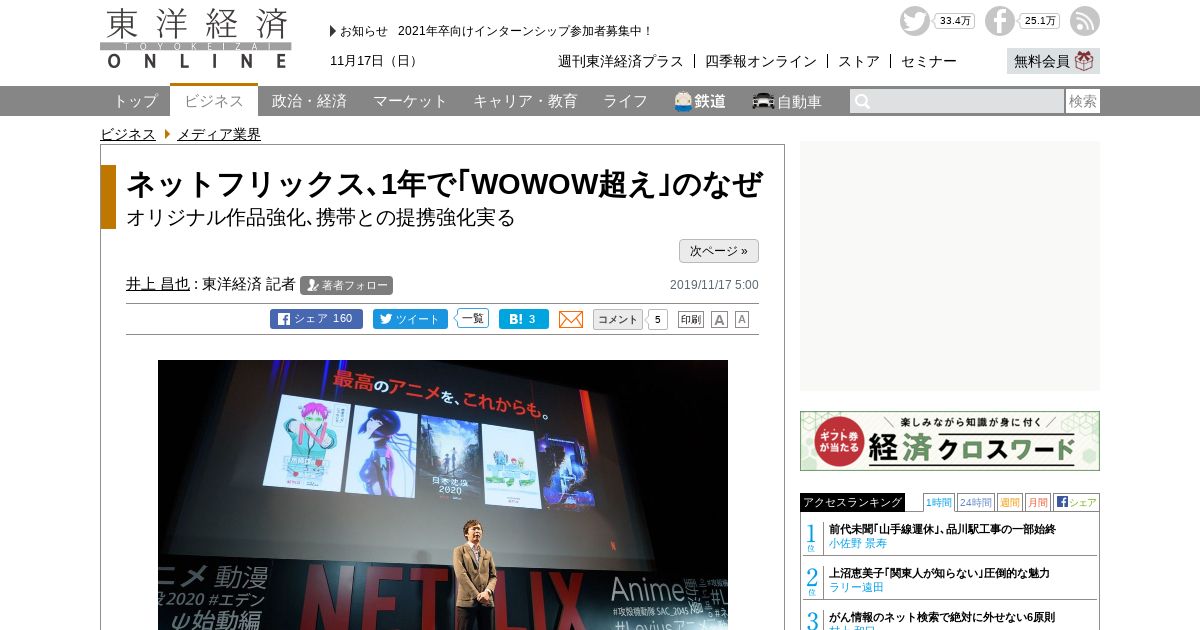Click the Netflix anime event photo
This screenshot has width=1200, height=630.
click(443, 495)
